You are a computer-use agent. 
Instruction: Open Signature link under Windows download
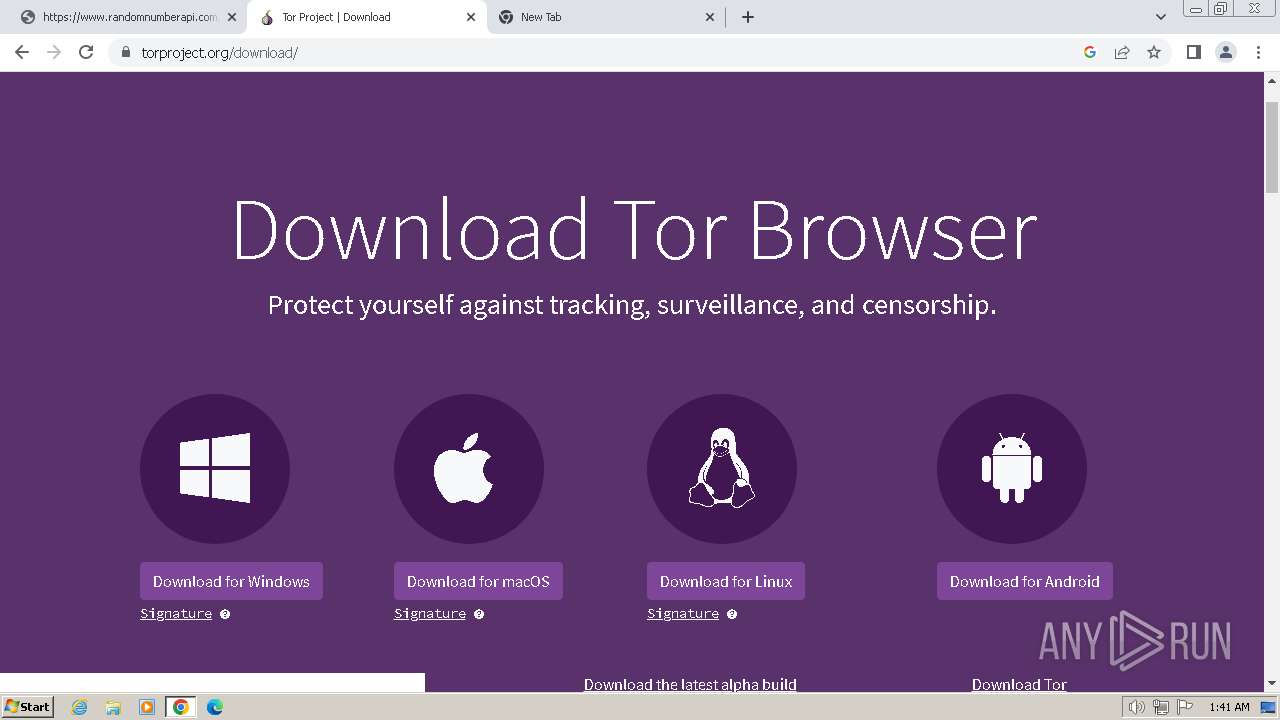[x=176, y=614]
